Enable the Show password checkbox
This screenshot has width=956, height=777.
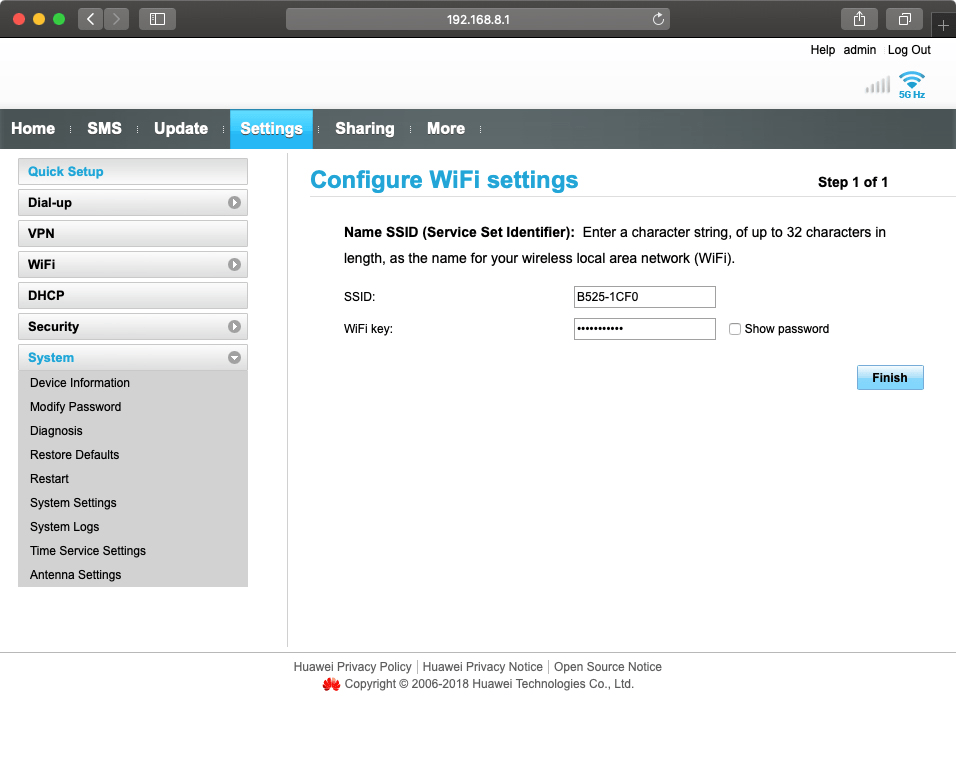[735, 329]
